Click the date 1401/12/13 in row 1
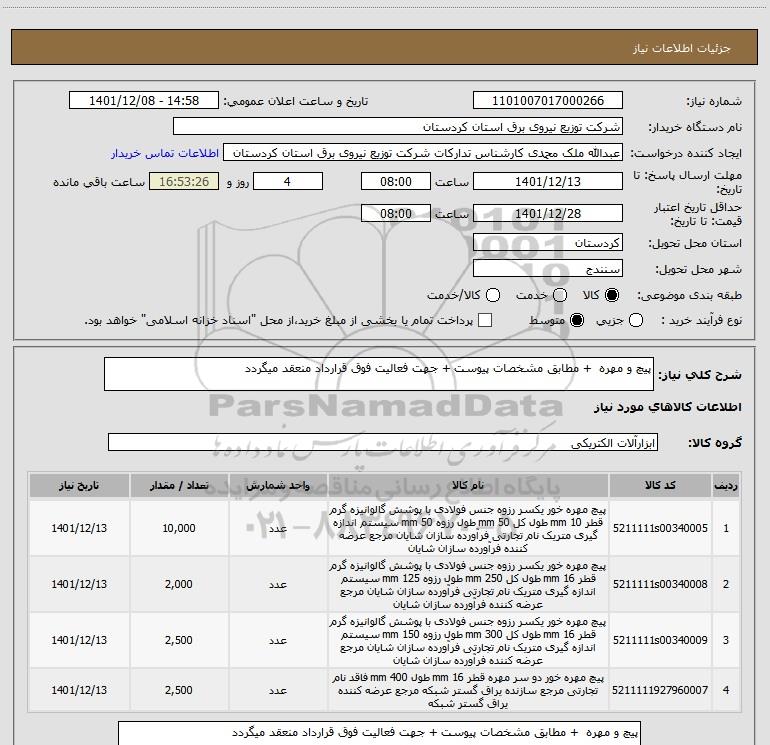Screen dimensions: 770x745 [79, 528]
